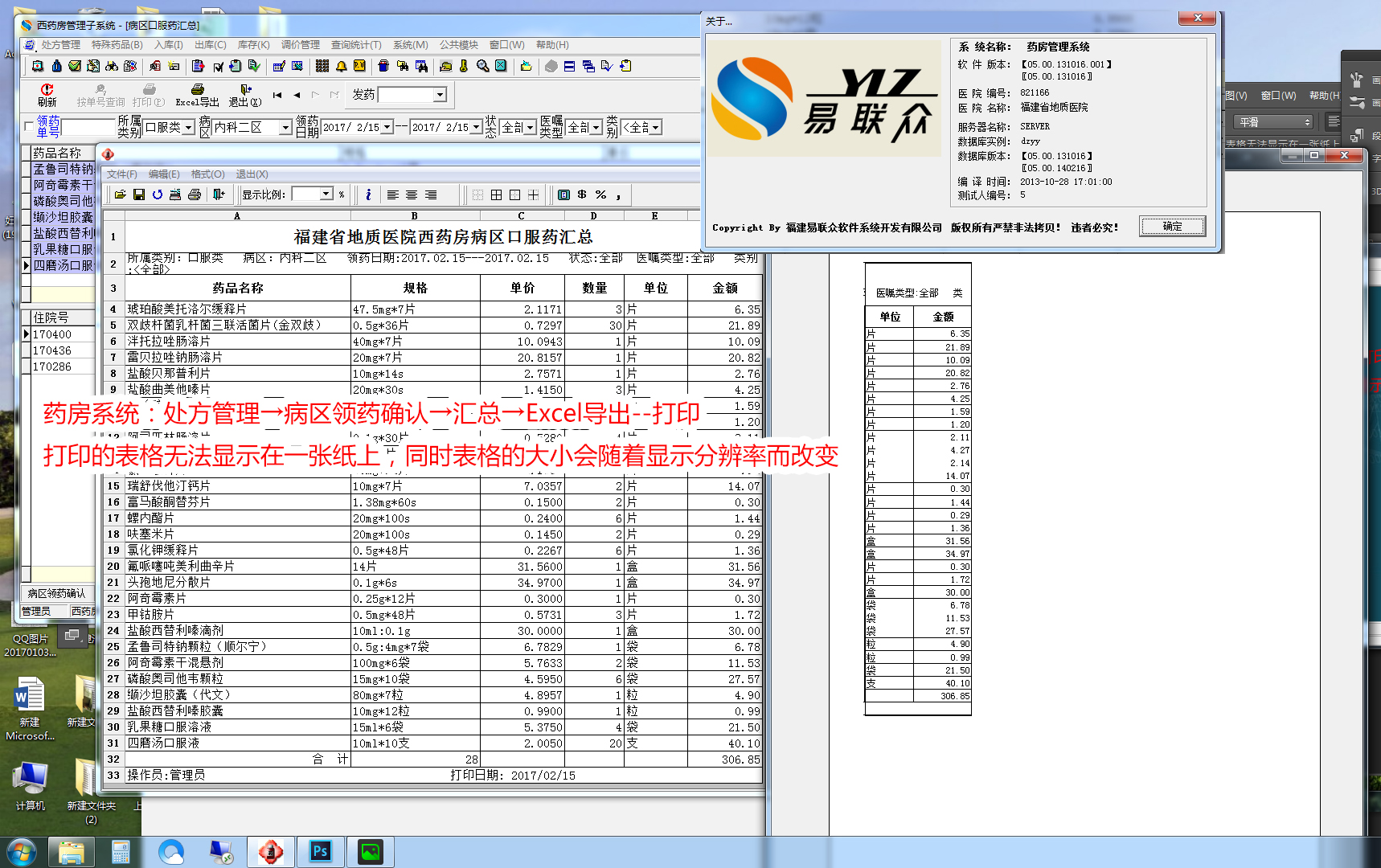Image resolution: width=1381 pixels, height=868 pixels.
Task: Open the start date picker dropdown
Action: 387,128
